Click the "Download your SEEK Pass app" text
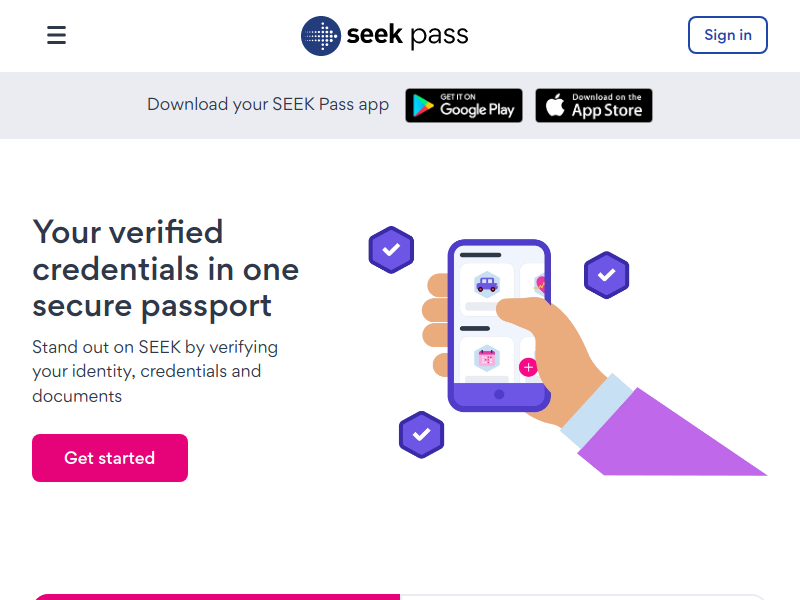Image resolution: width=800 pixels, height=600 pixels. pos(268,105)
